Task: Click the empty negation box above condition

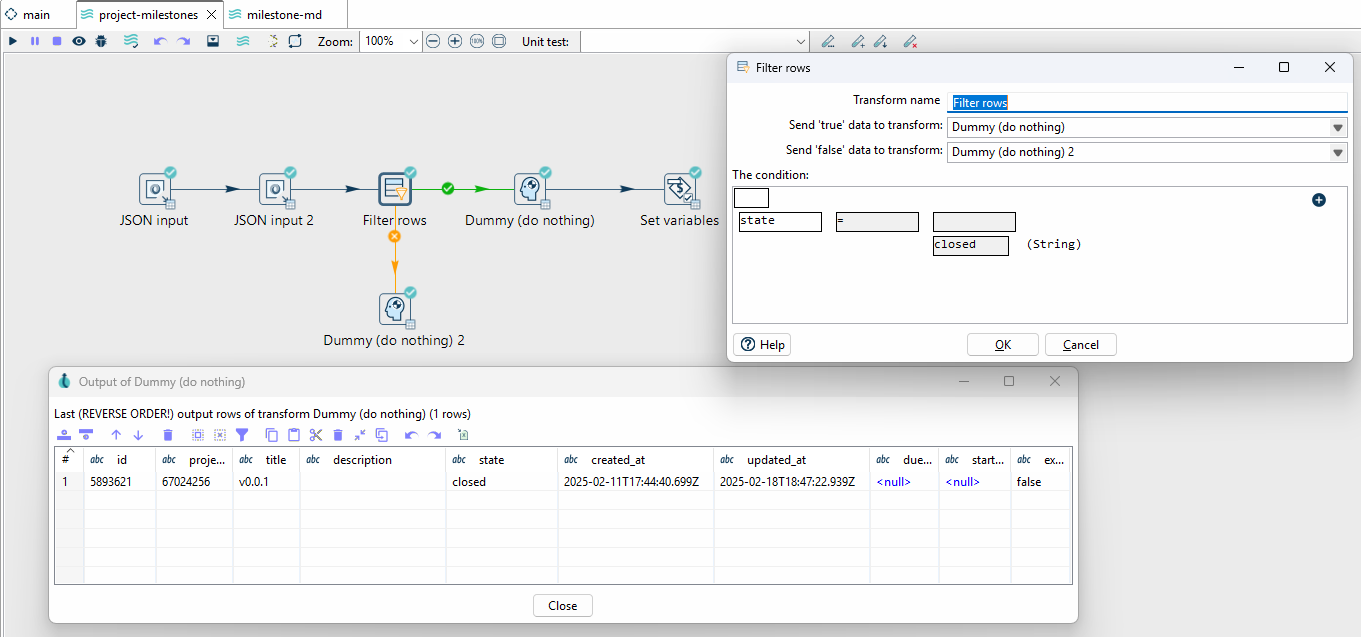Action: (x=751, y=198)
